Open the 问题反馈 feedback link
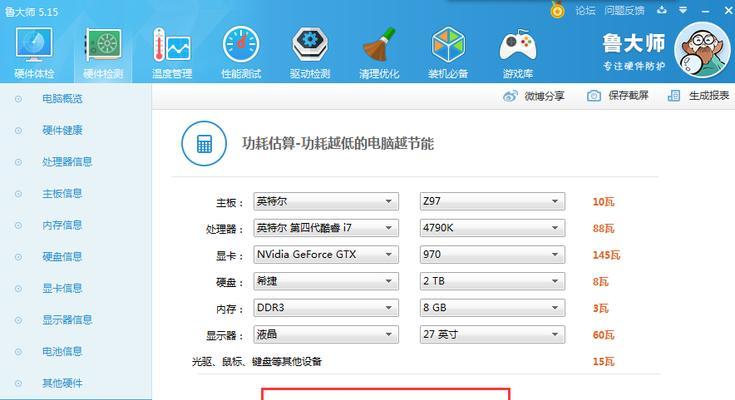 (x=624, y=10)
